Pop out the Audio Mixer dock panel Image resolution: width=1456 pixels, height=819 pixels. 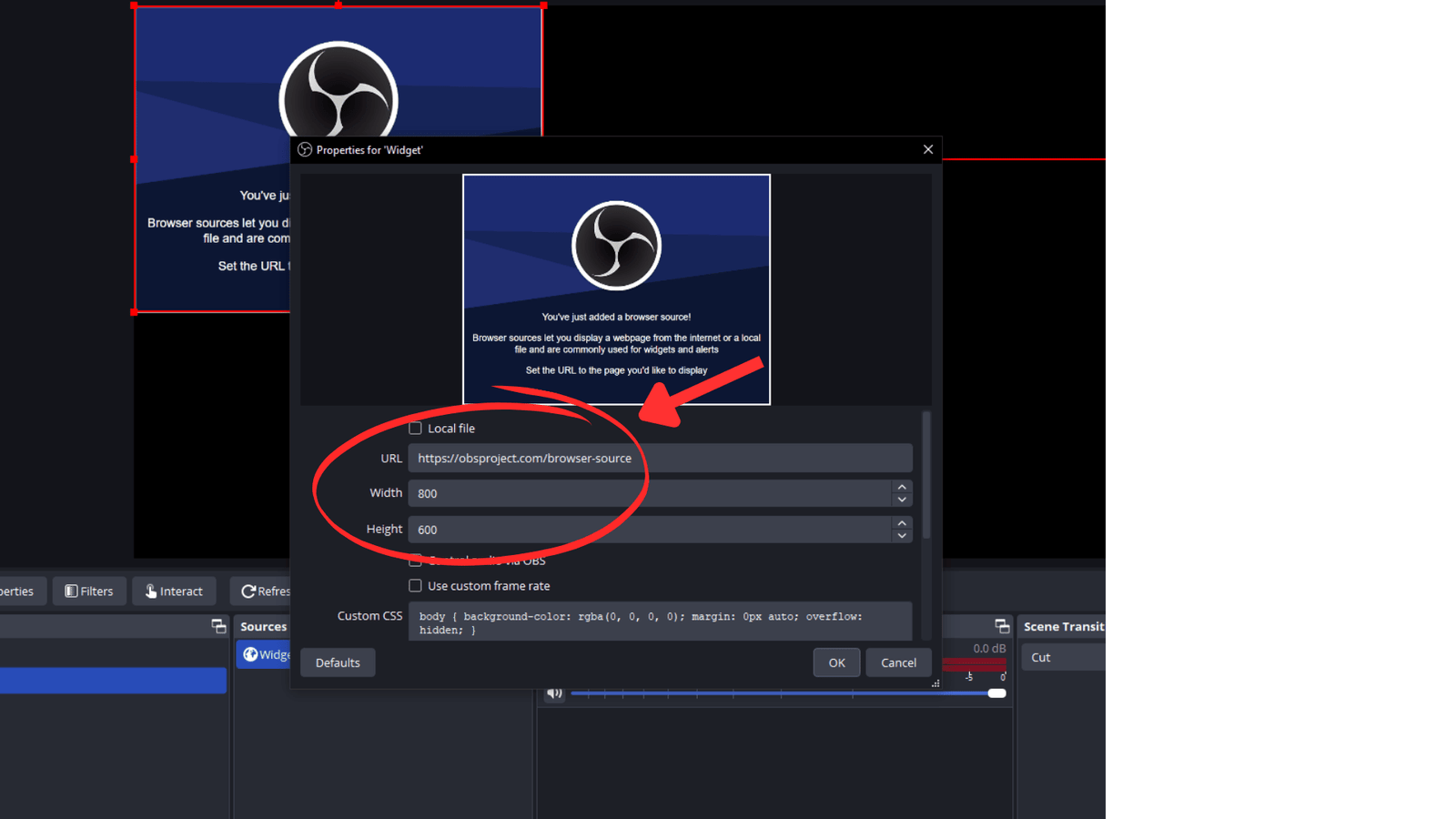(x=1002, y=626)
